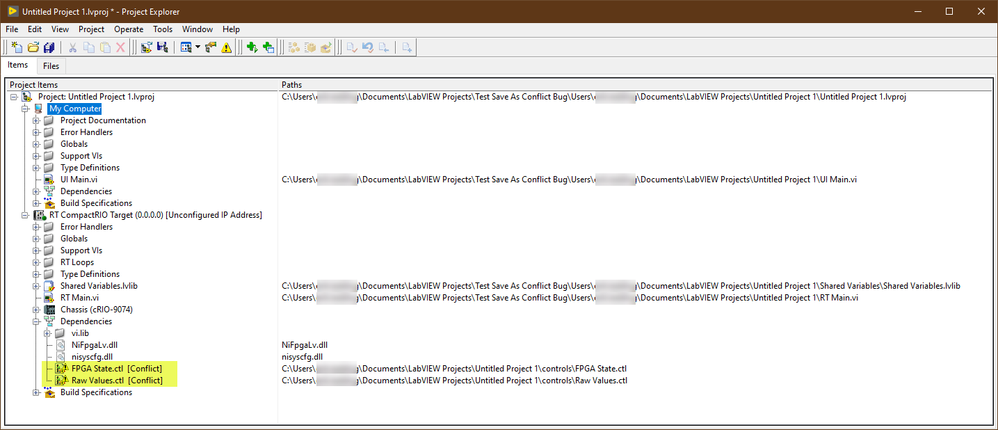This screenshot has width=998, height=430.
Task: Click the green plus add device icon
Action: pyautogui.click(x=268, y=47)
